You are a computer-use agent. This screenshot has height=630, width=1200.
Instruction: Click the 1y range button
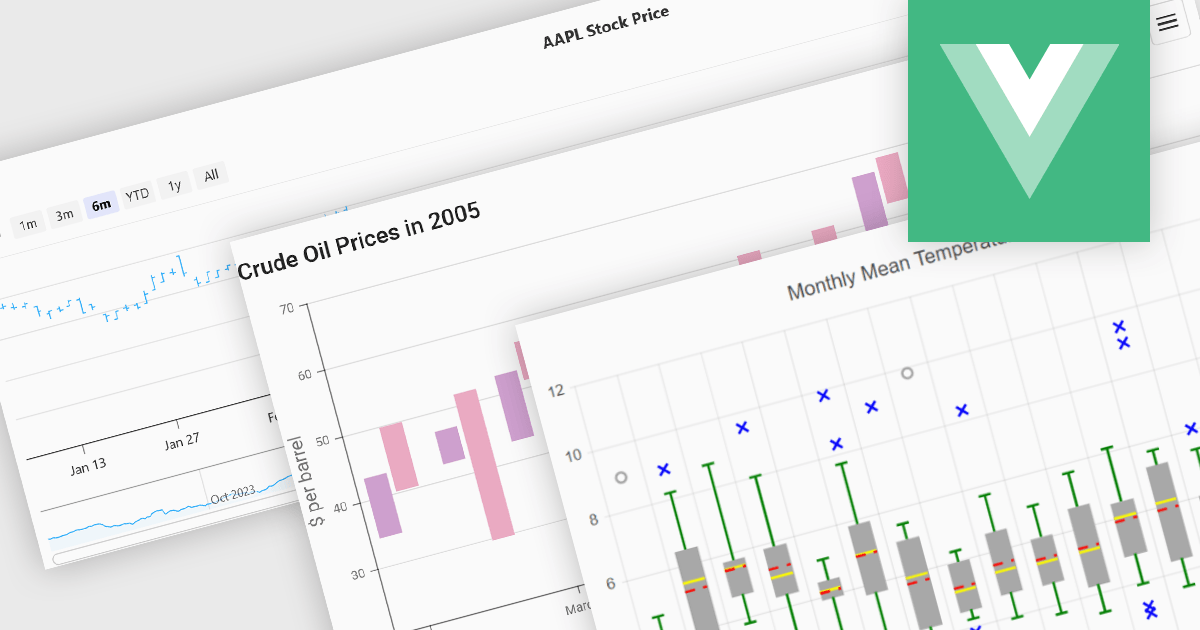click(174, 184)
